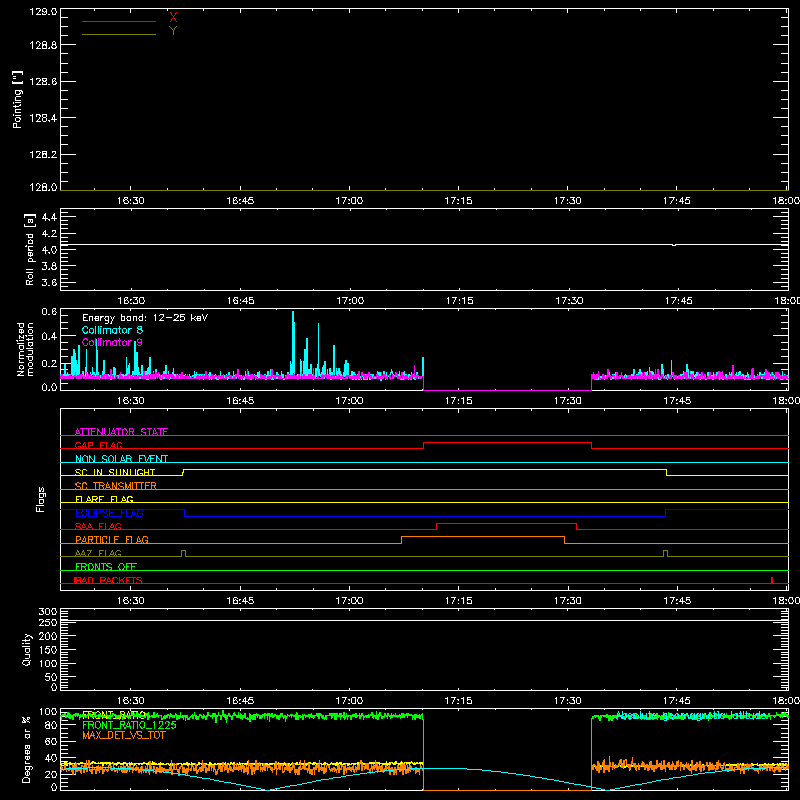Select the GAP_FLAG label

98,445
